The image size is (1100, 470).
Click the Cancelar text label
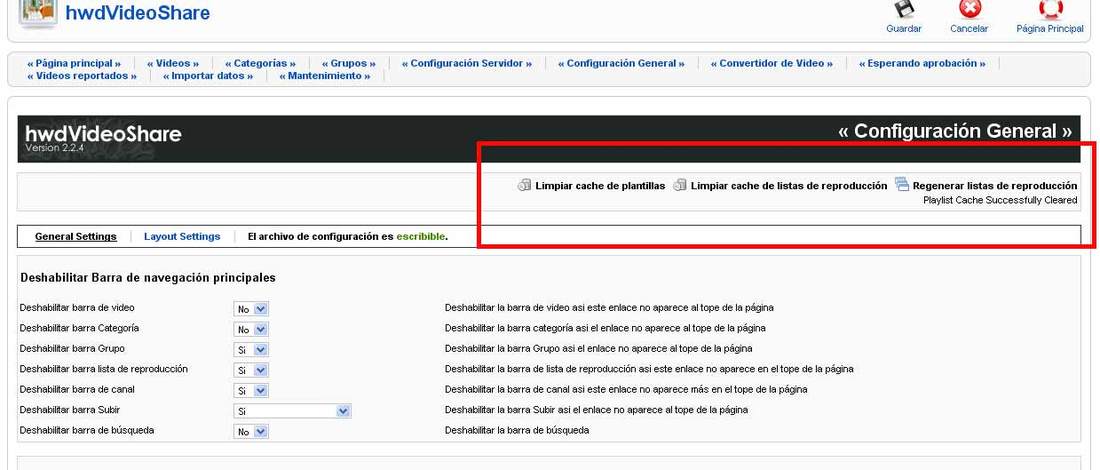point(969,29)
